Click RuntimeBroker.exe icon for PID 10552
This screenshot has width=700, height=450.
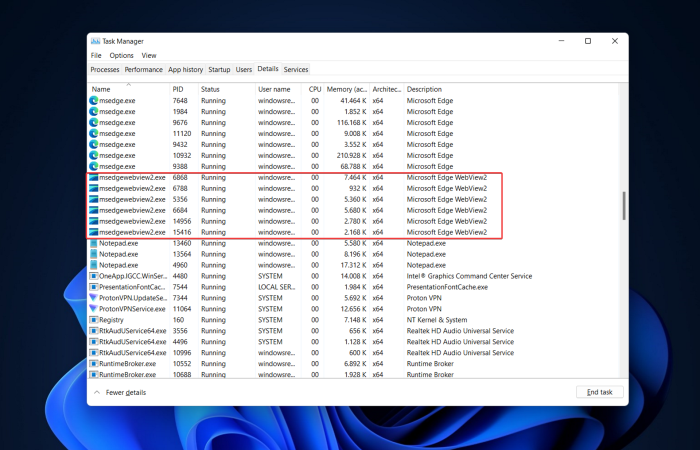click(x=93, y=363)
